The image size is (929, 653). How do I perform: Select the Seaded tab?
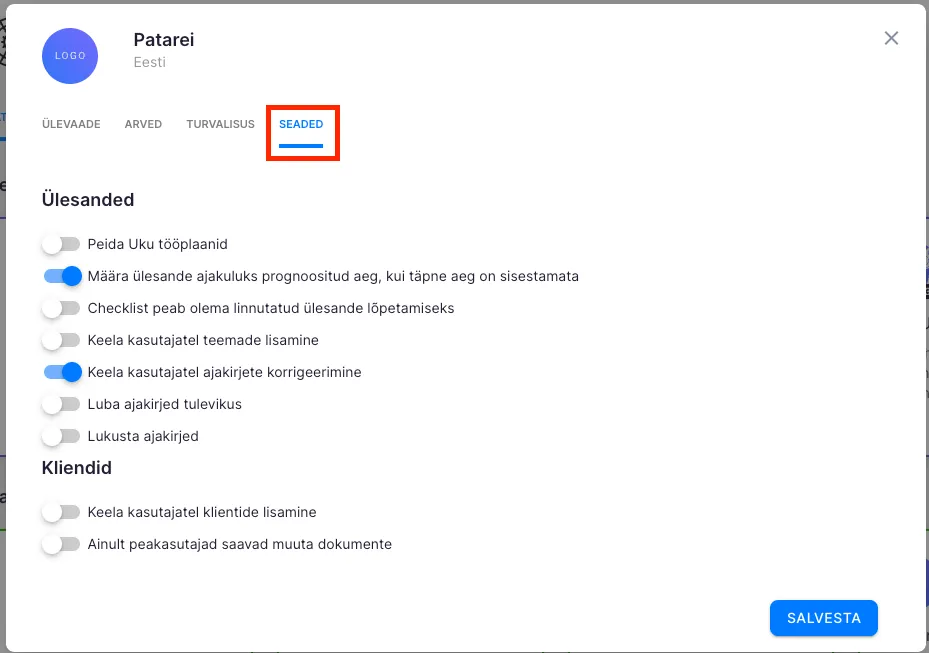(301, 125)
